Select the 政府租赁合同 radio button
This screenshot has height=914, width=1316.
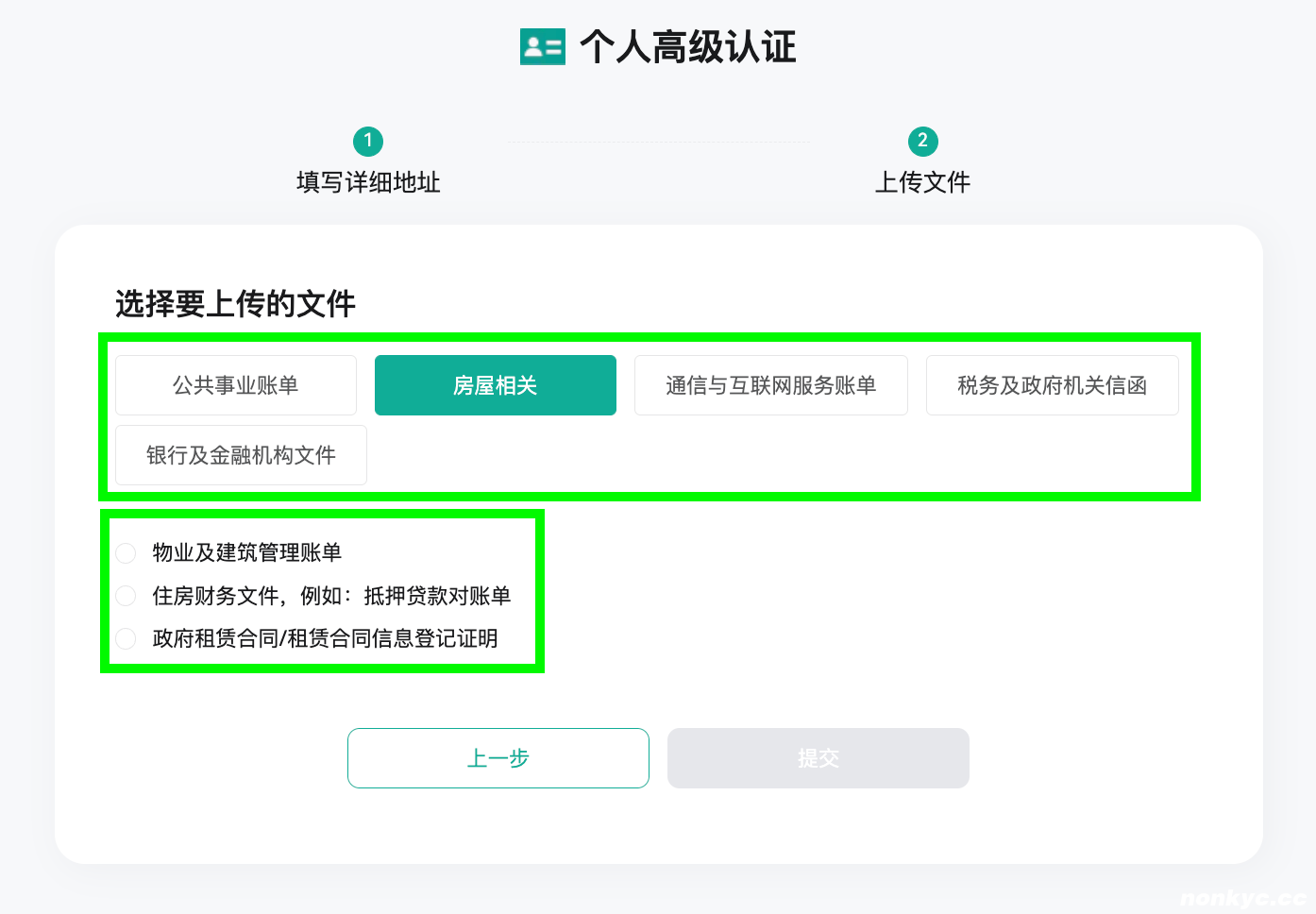pos(126,638)
